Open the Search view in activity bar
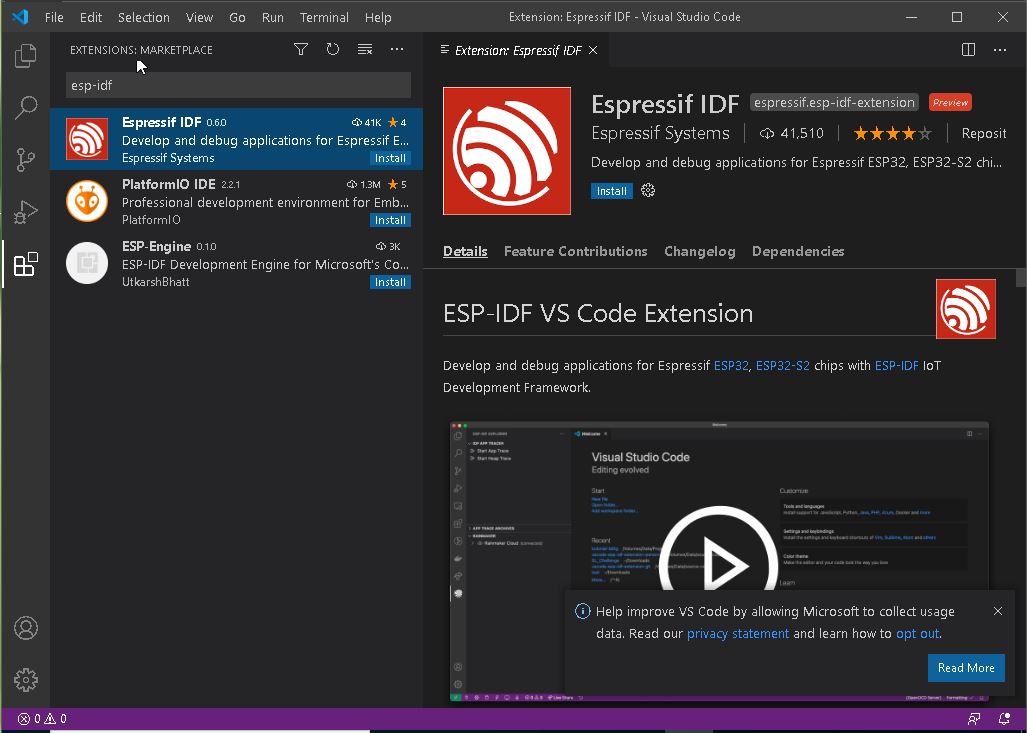 click(26, 107)
